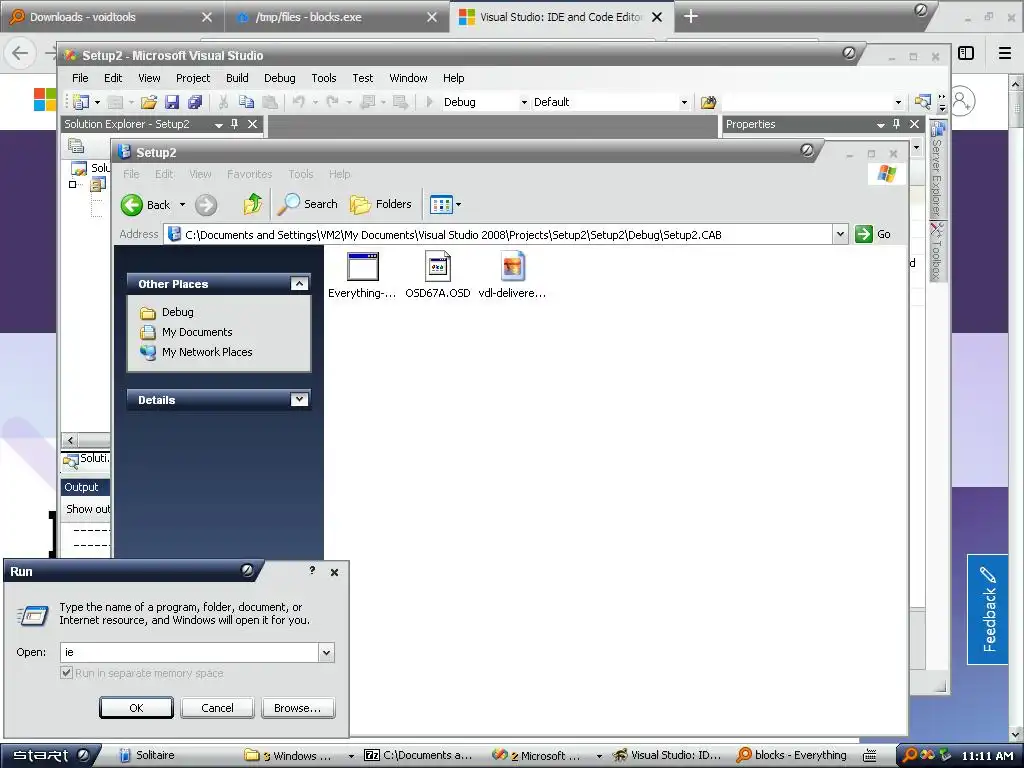The height and width of the screenshot is (768, 1024).
Task: Click the Copy icon in Visual Studio toolbar
Action: click(x=246, y=102)
